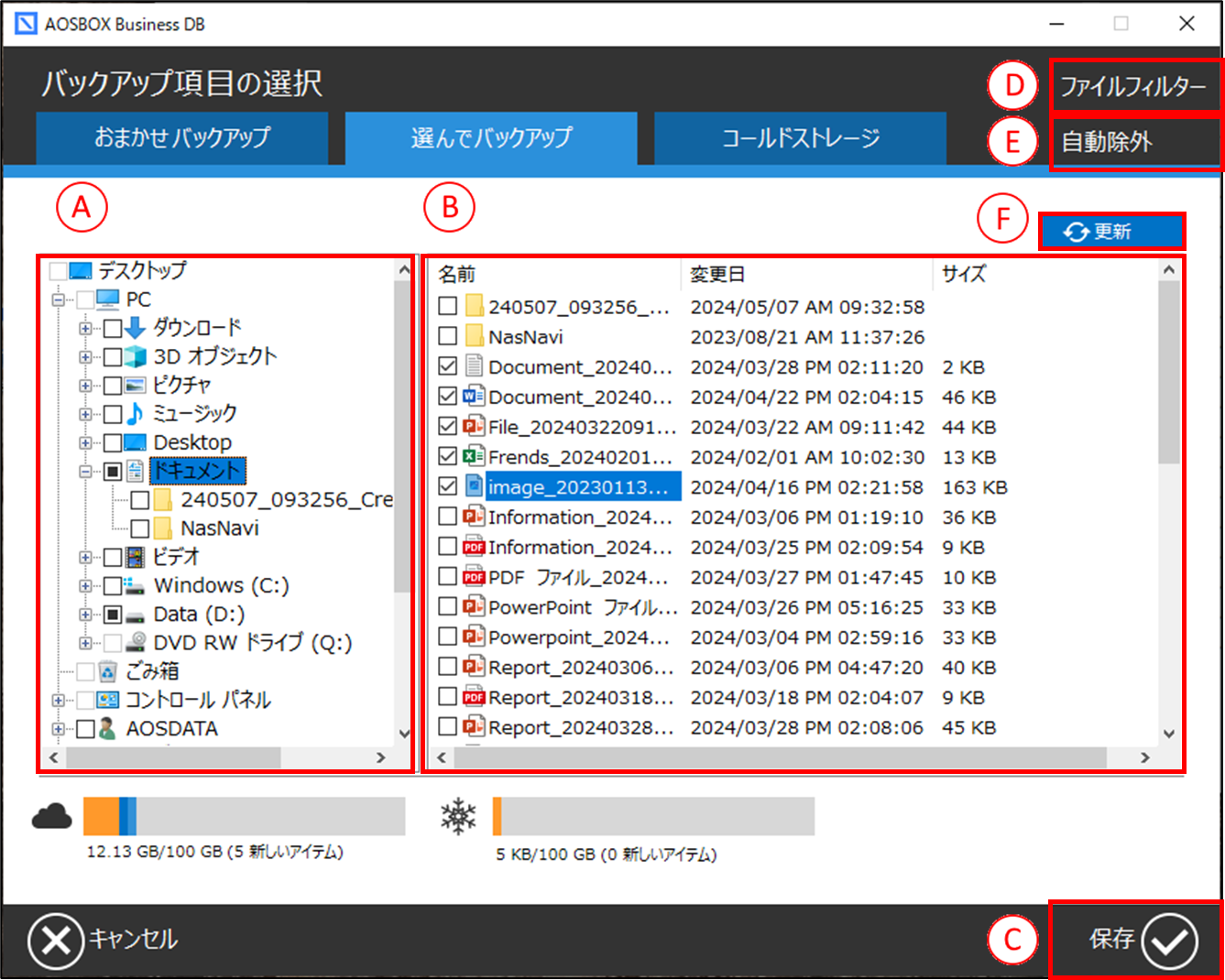
Task: Click the NasNavi folder icon in file list
Action: click(474, 336)
